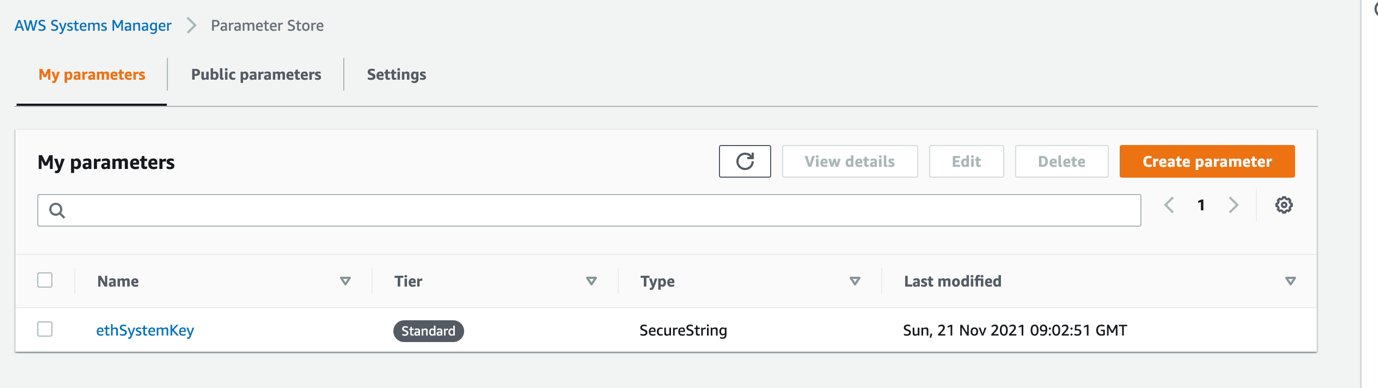
Task: Go to next page arrow
Action: (x=1234, y=205)
